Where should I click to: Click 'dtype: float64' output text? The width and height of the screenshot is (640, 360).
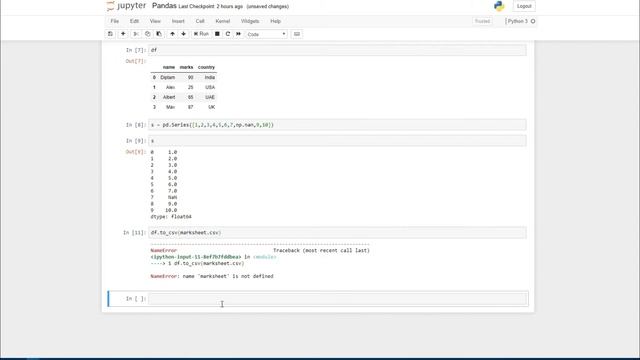point(171,217)
